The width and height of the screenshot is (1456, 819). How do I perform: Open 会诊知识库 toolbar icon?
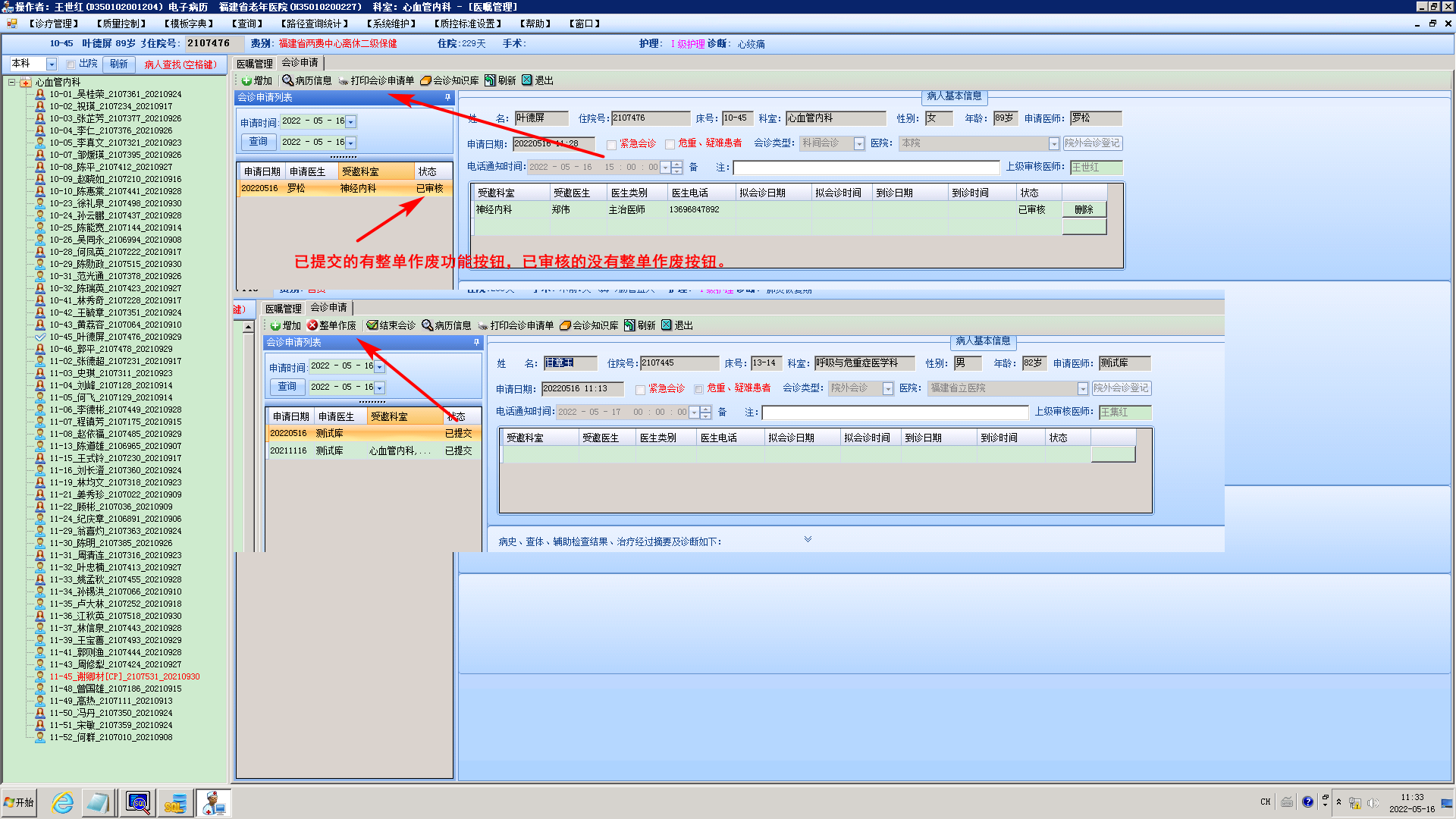[425, 80]
